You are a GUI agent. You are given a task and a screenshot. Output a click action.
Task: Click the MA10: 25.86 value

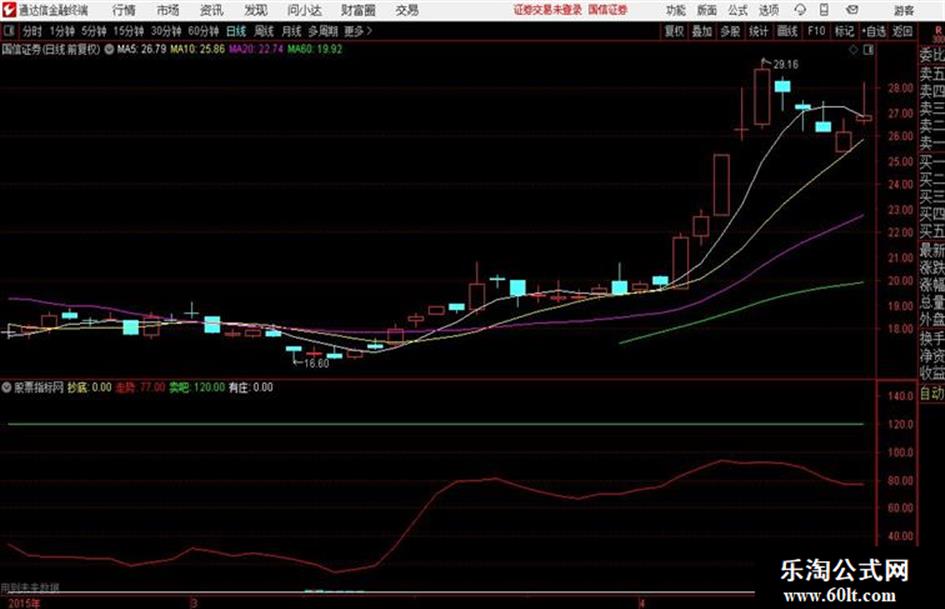[x=198, y=49]
